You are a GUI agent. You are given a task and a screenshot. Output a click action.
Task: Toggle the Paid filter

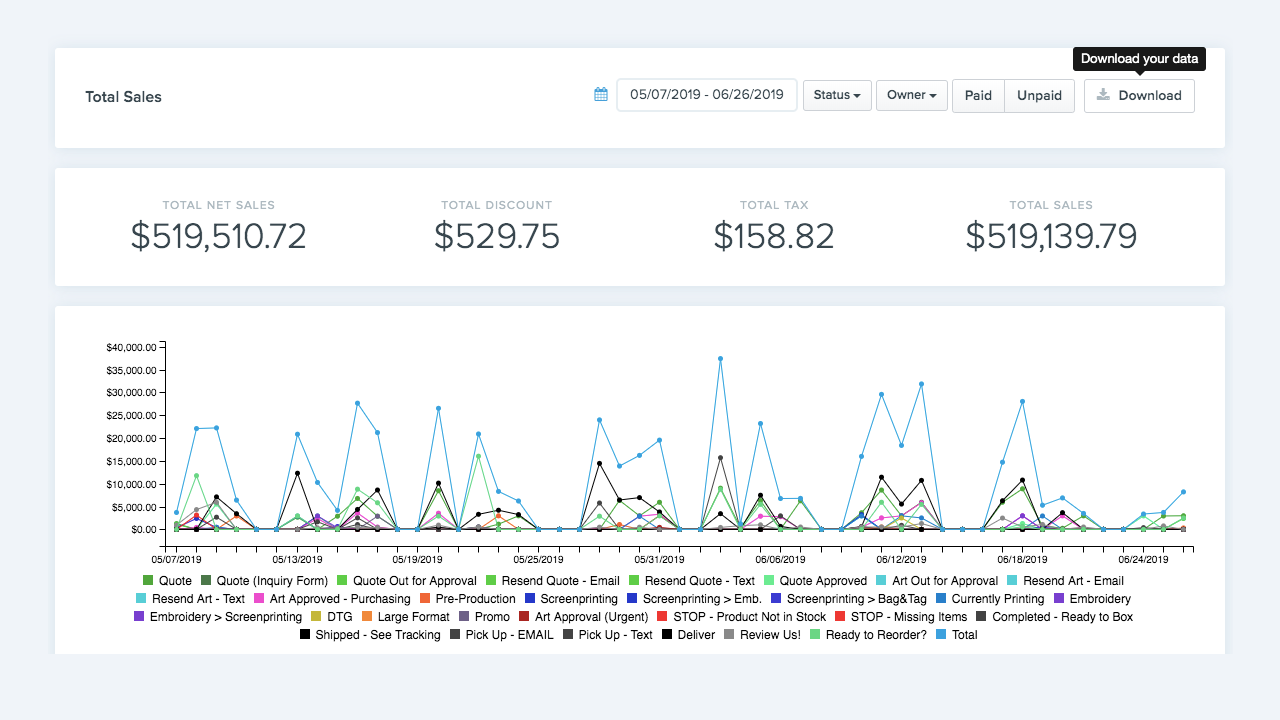click(x=978, y=96)
